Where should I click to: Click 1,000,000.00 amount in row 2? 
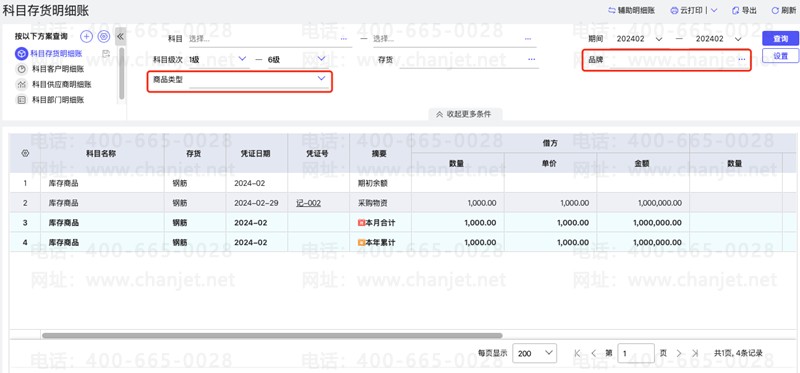point(660,203)
